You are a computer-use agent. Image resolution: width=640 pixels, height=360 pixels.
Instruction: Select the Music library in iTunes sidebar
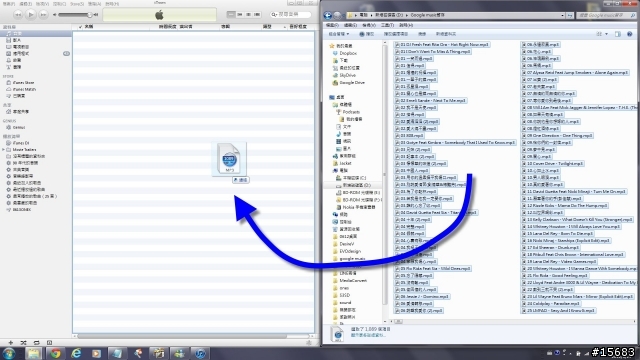click(36, 33)
